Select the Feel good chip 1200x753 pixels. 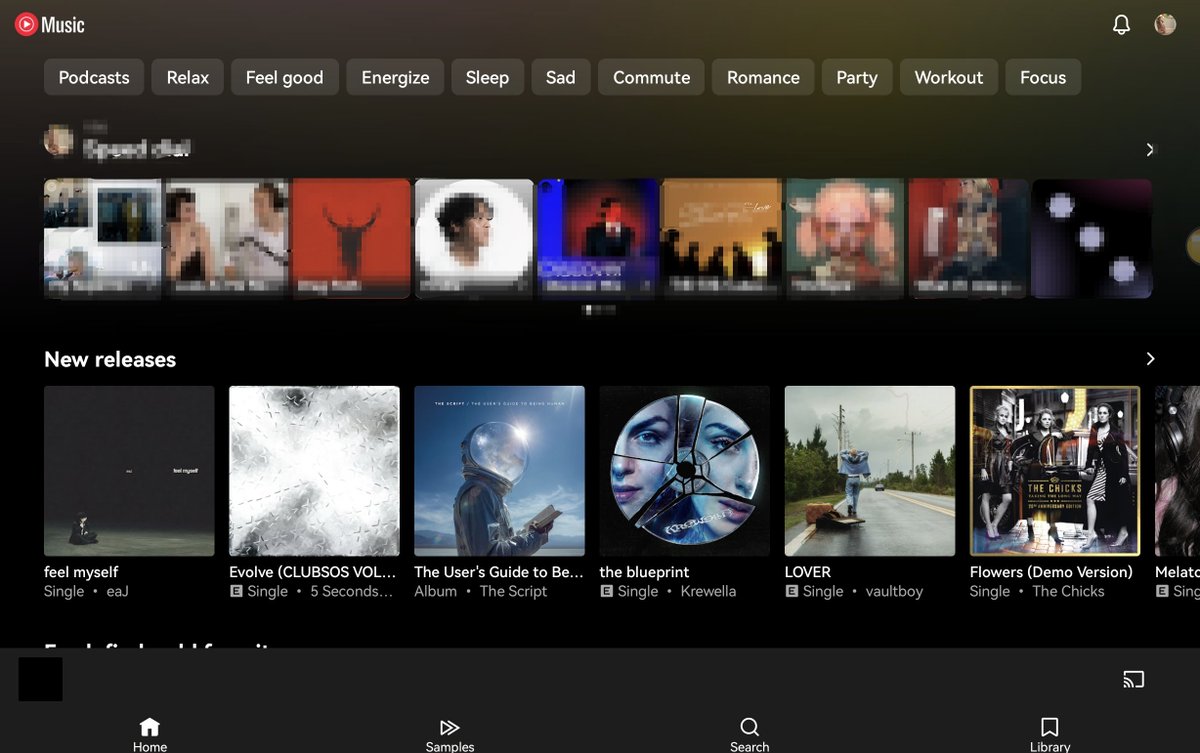(x=285, y=77)
